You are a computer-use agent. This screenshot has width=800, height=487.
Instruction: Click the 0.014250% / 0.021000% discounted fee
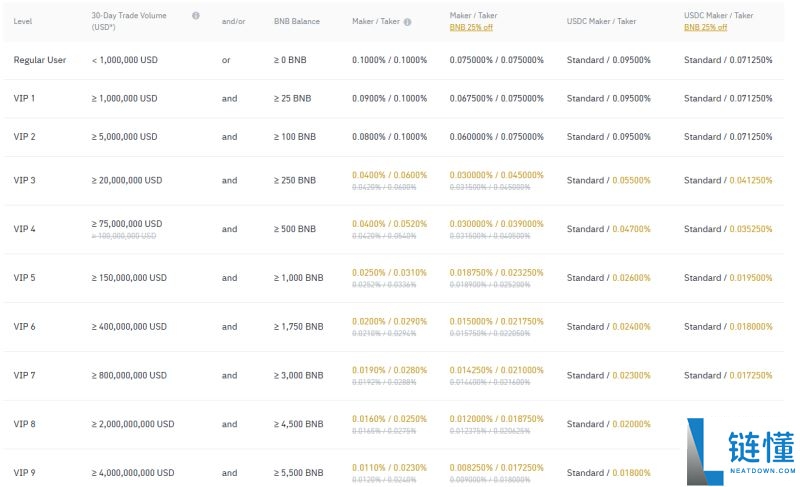[x=496, y=370]
